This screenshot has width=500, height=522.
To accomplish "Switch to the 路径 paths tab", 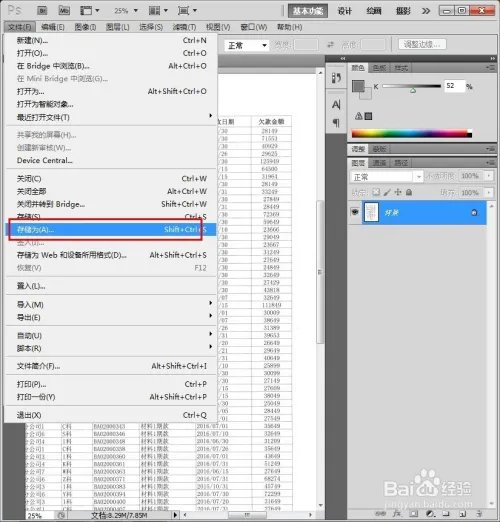I will coord(401,163).
